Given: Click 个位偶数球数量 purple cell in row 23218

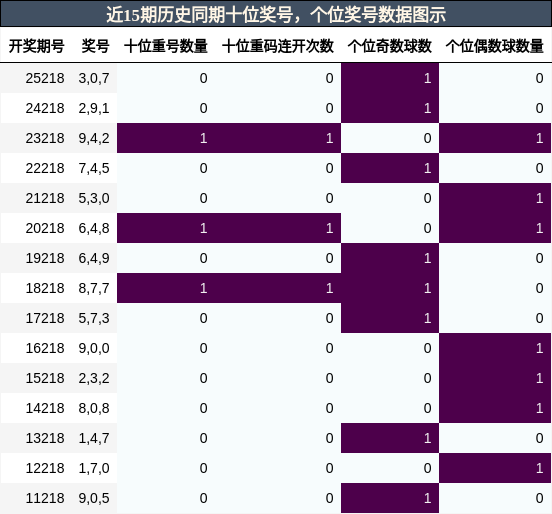Looking at the screenshot, I should click(495, 138).
